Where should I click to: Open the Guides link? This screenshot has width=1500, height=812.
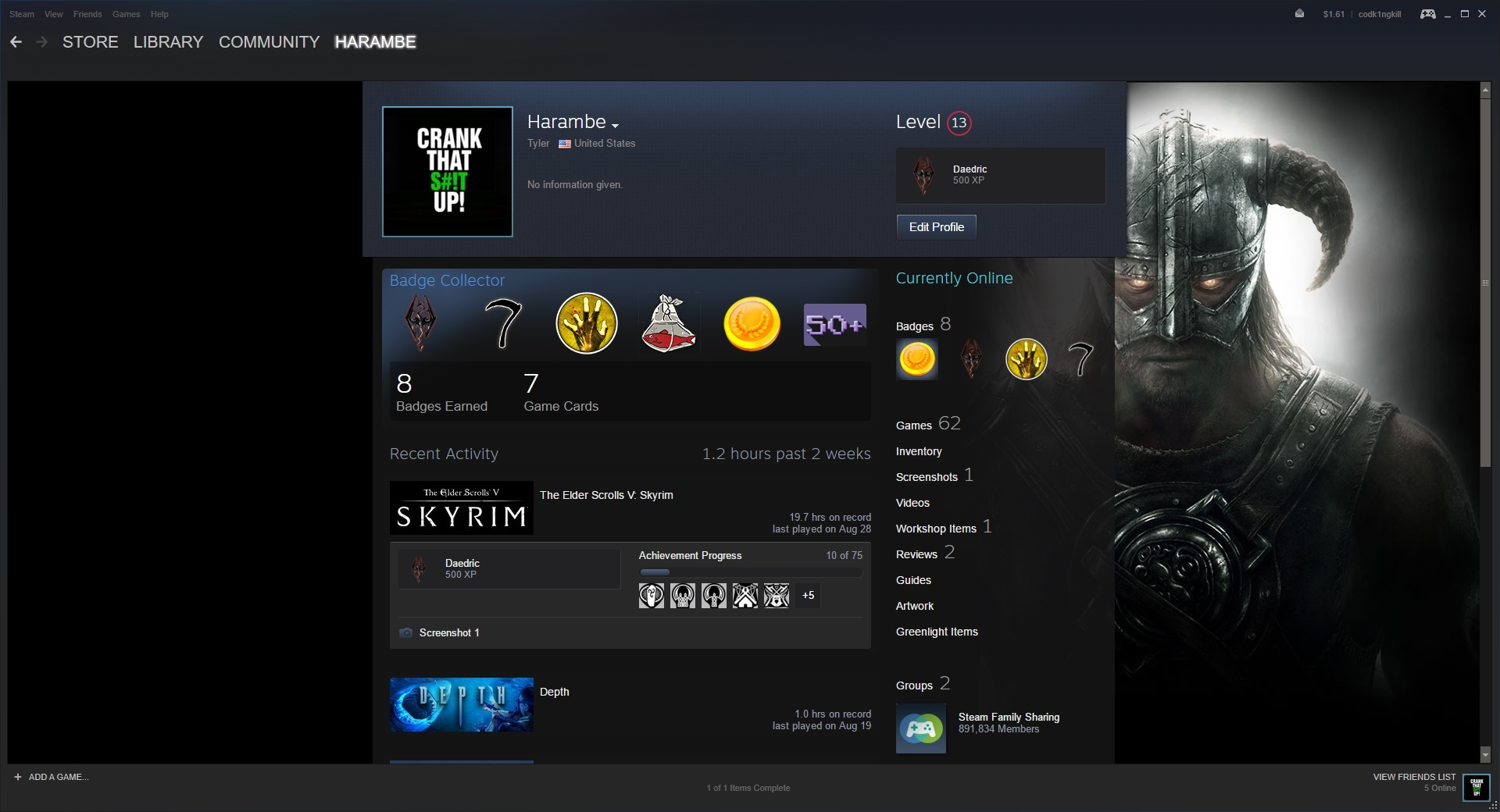(913, 580)
